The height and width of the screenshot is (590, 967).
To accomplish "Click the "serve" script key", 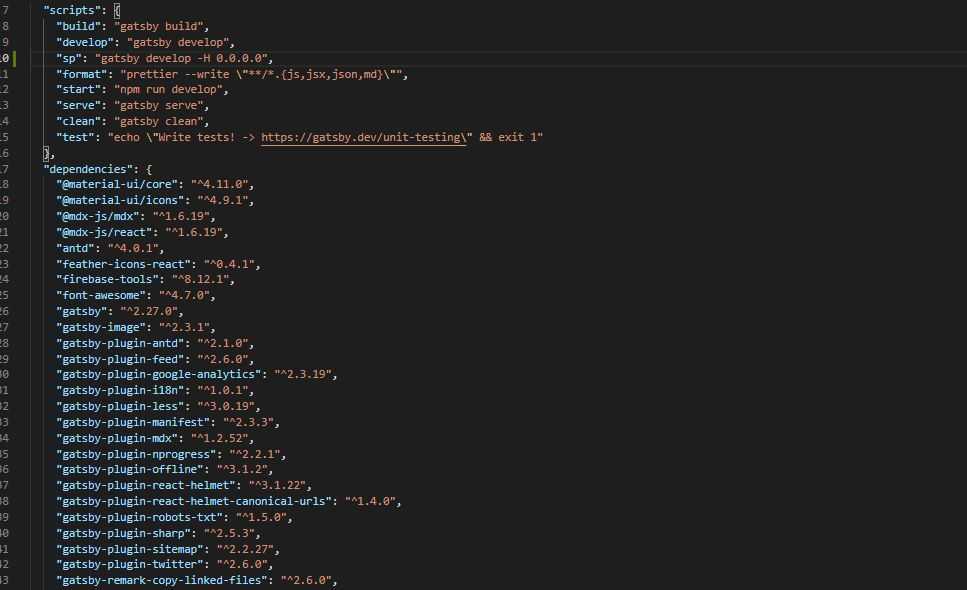I will click(x=78, y=105).
